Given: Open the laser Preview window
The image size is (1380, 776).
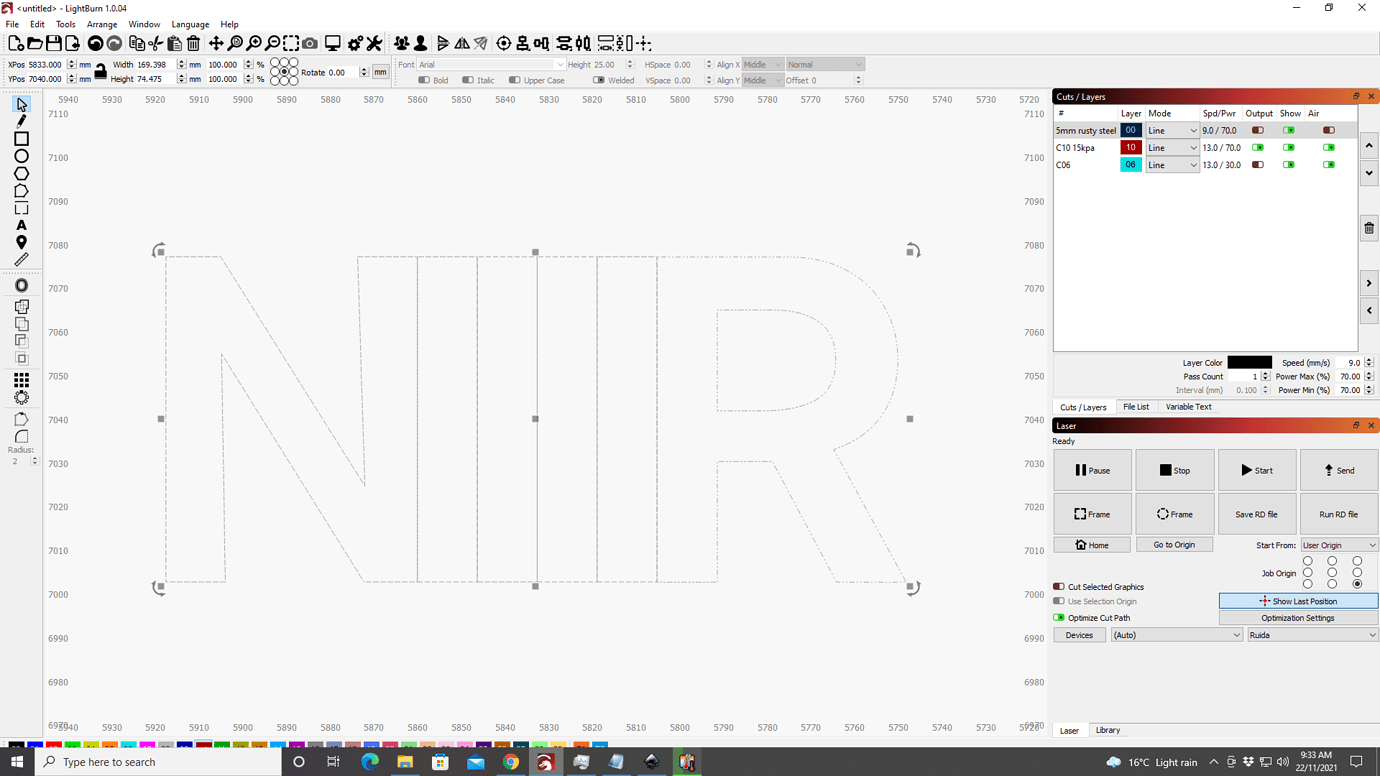Looking at the screenshot, I should (x=332, y=43).
